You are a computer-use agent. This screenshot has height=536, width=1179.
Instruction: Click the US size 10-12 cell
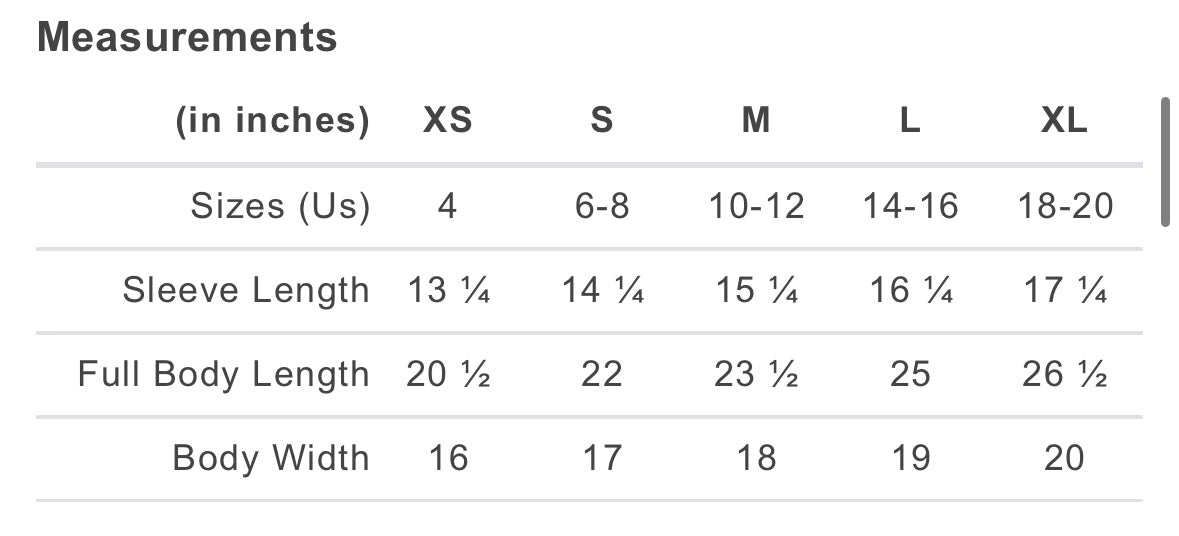coord(756,207)
